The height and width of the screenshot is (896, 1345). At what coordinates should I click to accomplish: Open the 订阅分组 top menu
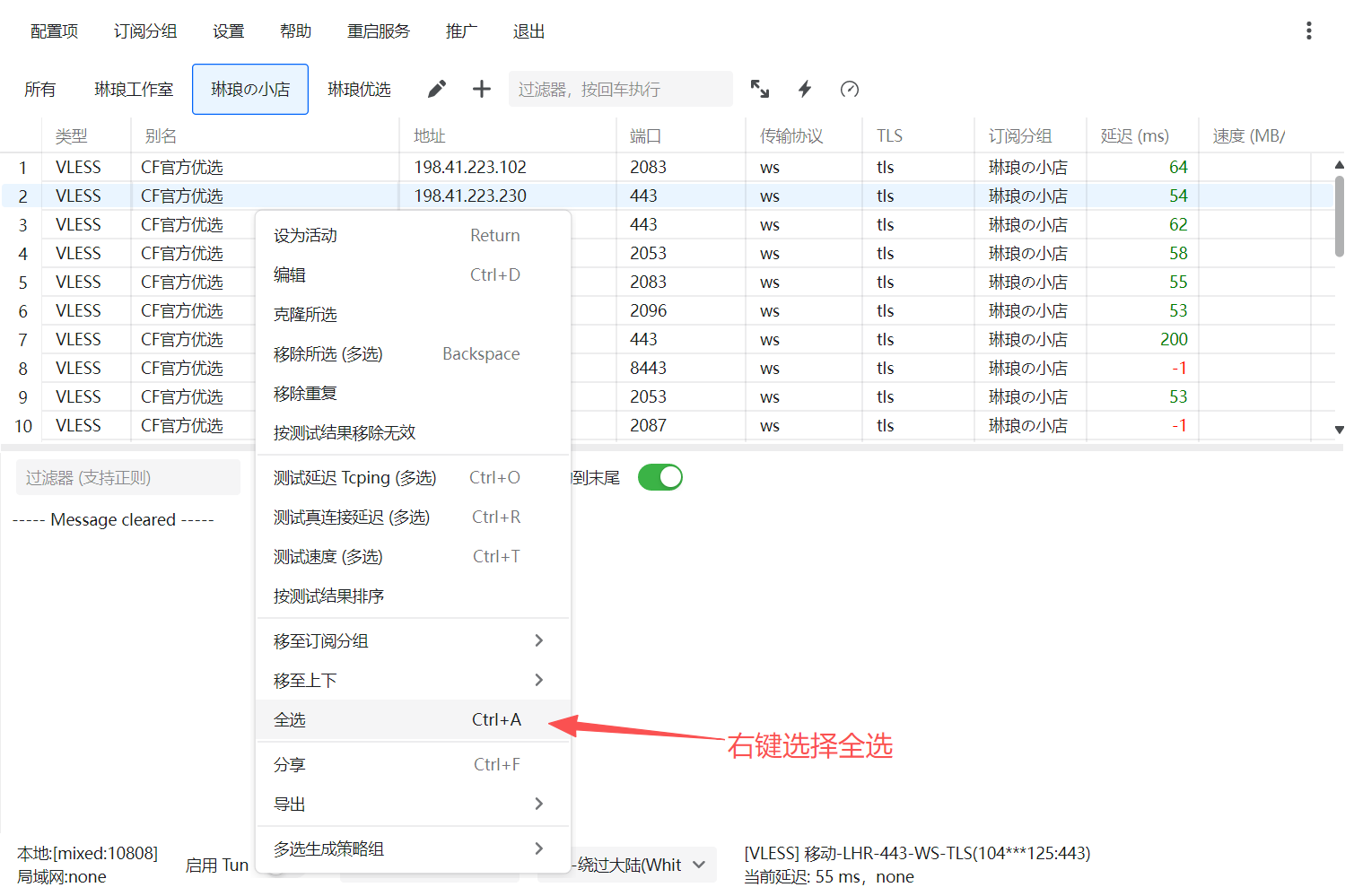tap(145, 31)
